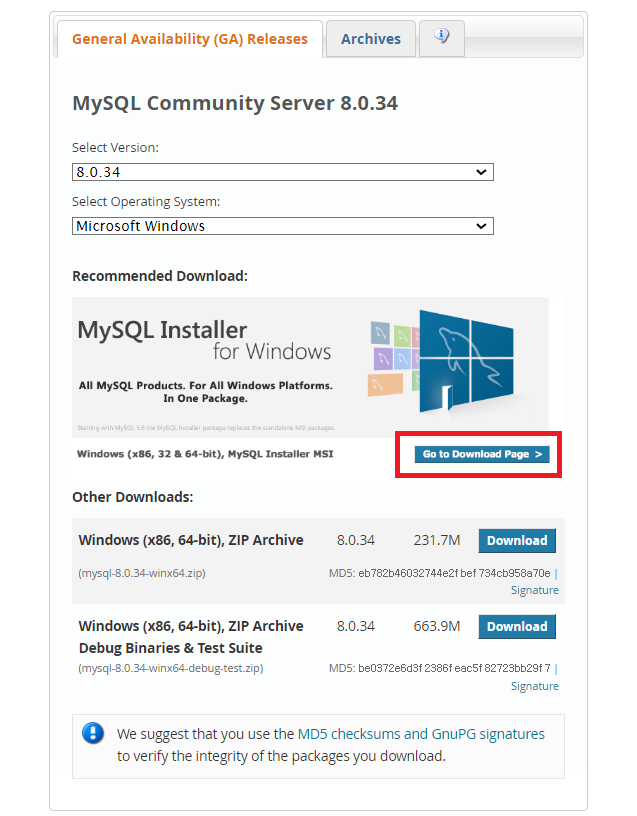Open the information icon tab
Image resolution: width=637 pixels, height=816 pixels.
tap(441, 38)
